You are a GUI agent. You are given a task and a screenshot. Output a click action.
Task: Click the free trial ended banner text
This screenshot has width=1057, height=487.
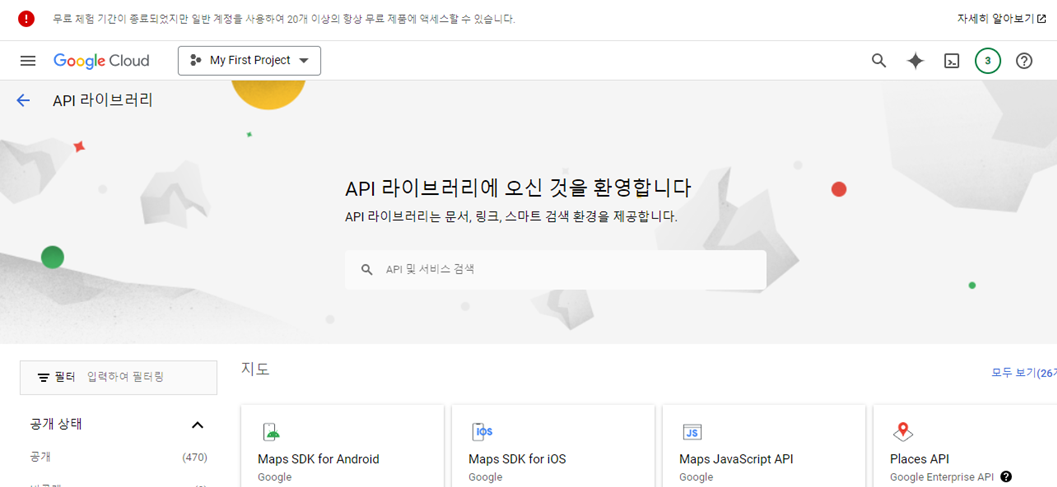tap(284, 19)
